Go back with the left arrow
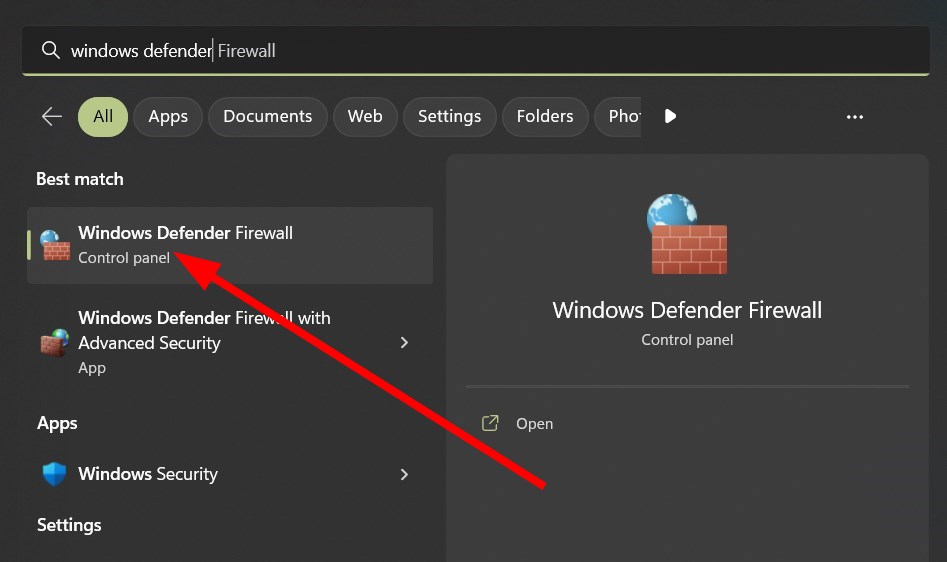 [52, 117]
